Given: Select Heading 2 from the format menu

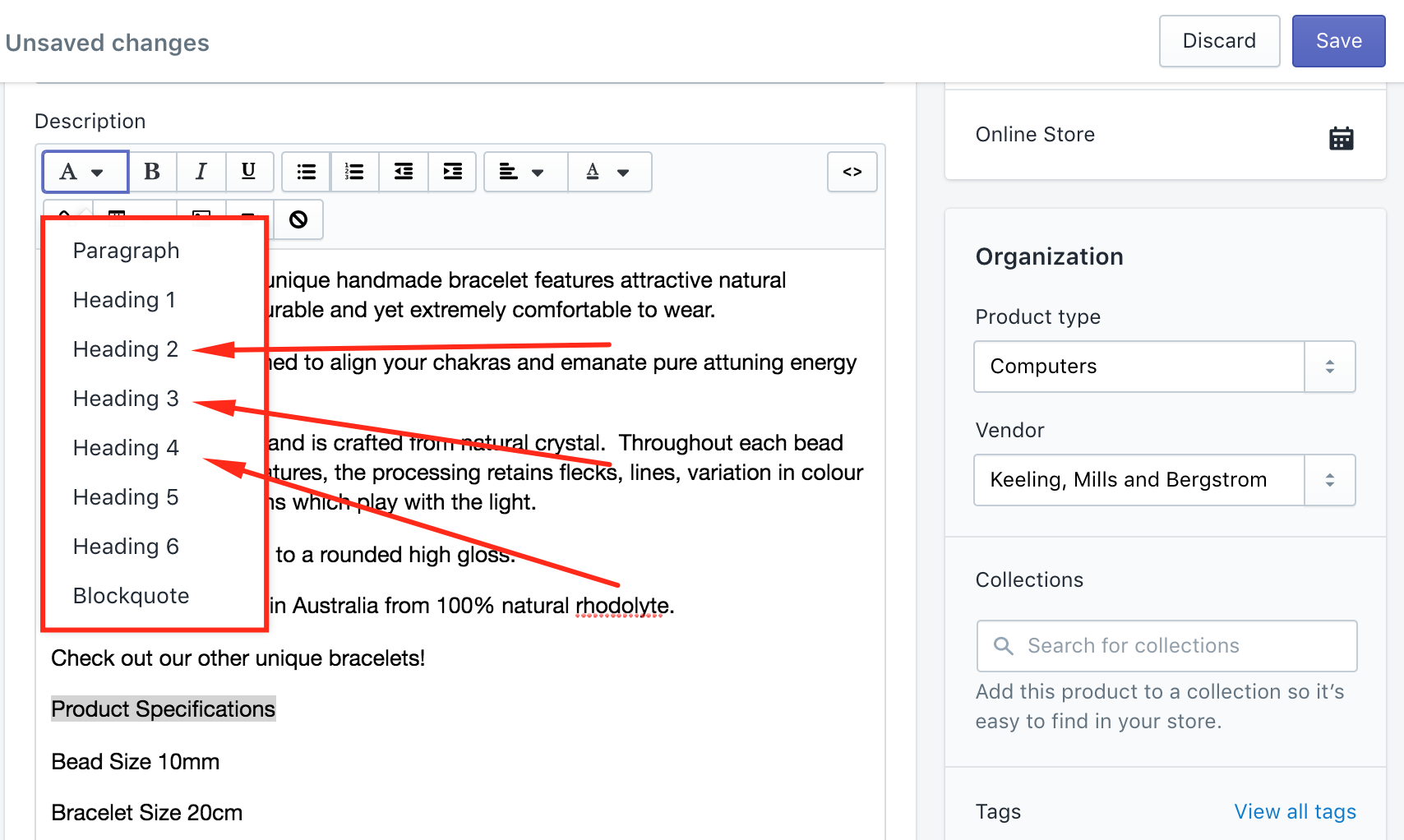Looking at the screenshot, I should (x=125, y=348).
